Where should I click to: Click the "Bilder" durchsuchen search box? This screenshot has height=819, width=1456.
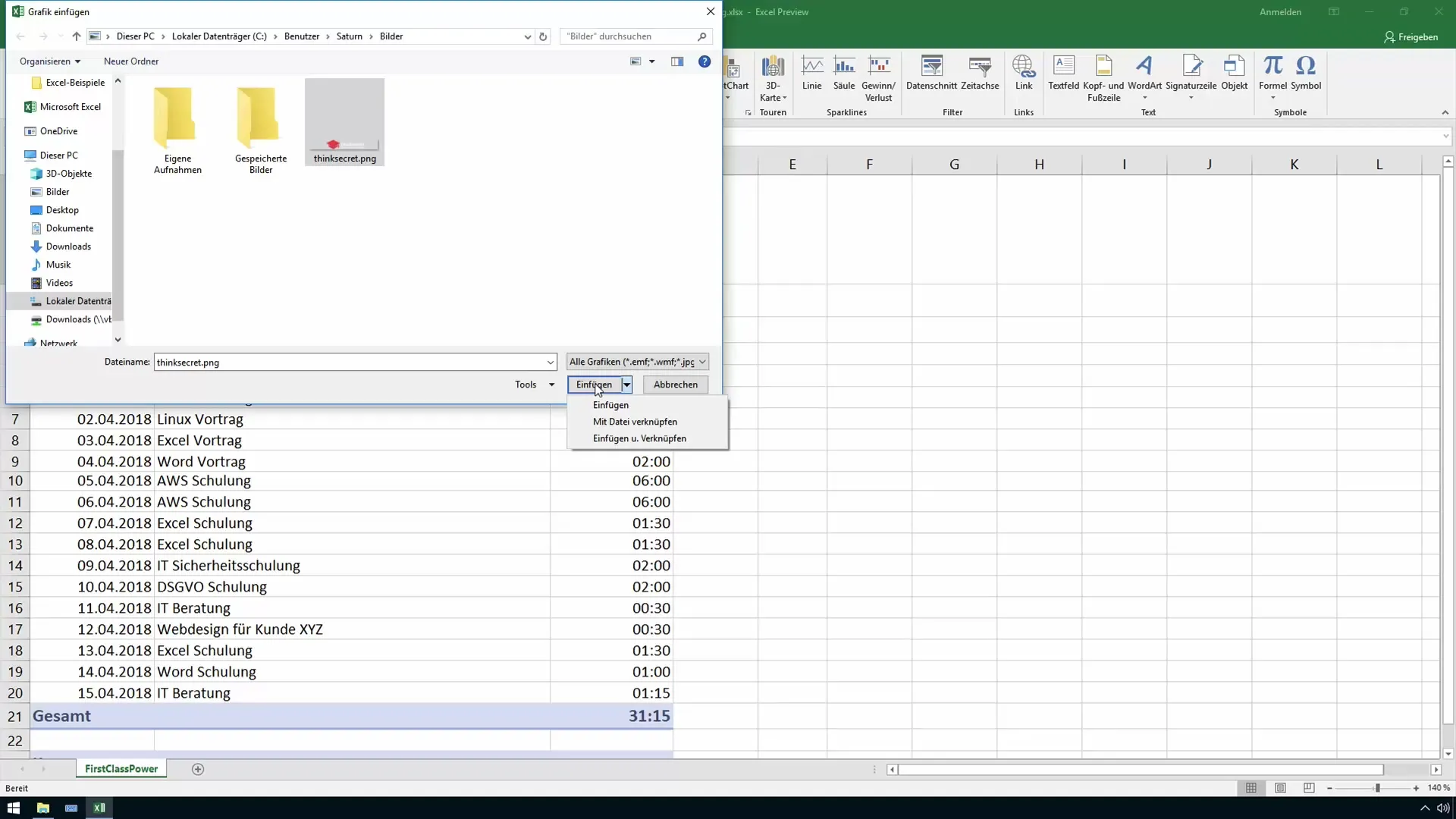pos(635,36)
